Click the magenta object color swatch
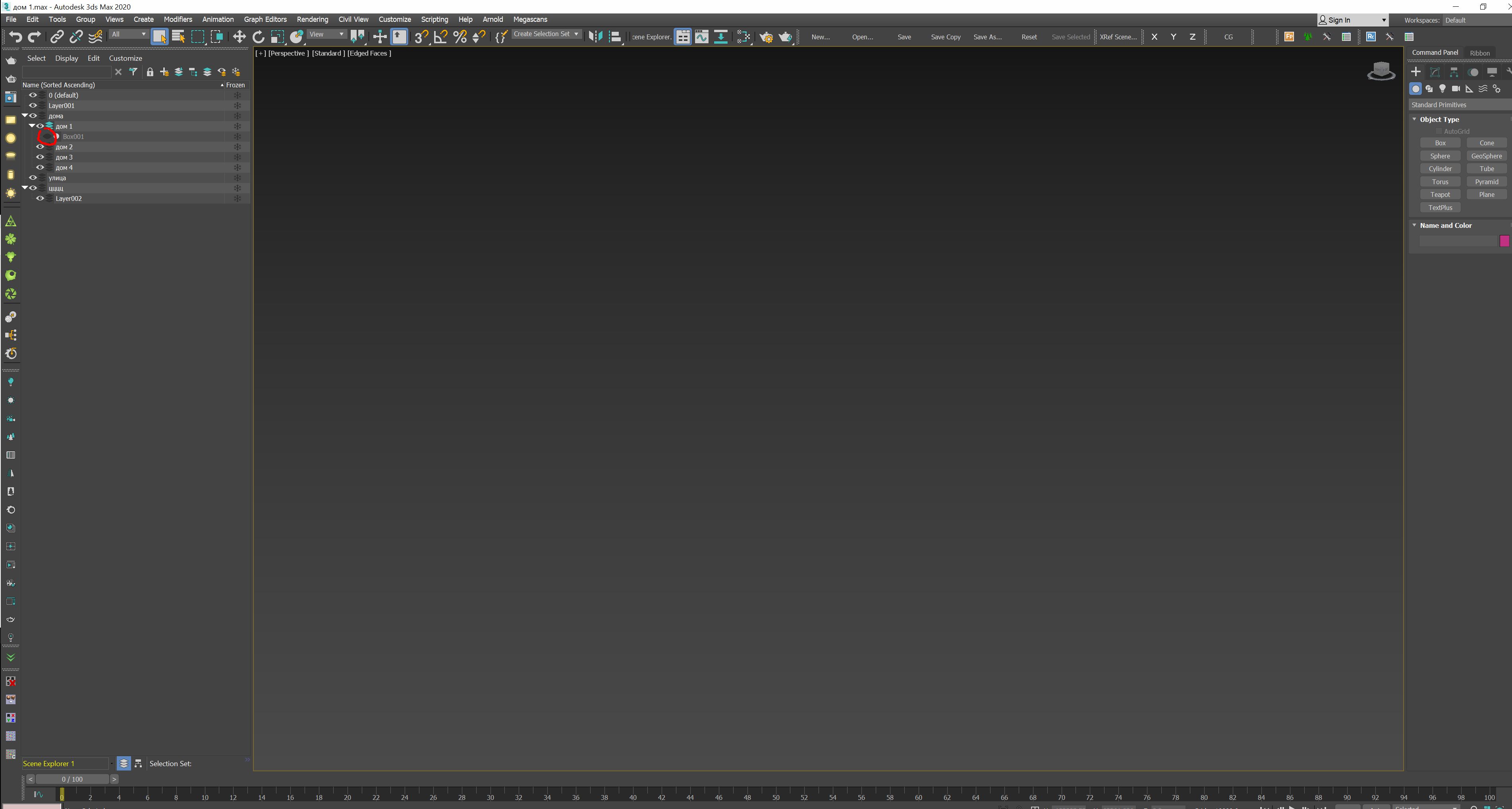 point(1504,241)
